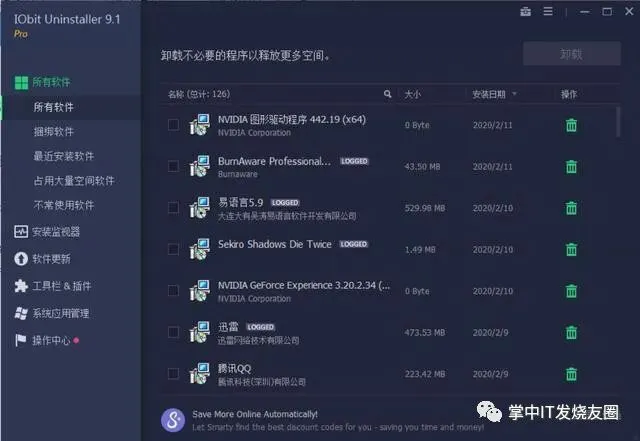Open 捆绑软件 in the sidebar
Screen dimensions: 640x441
pyautogui.click(x=53, y=132)
